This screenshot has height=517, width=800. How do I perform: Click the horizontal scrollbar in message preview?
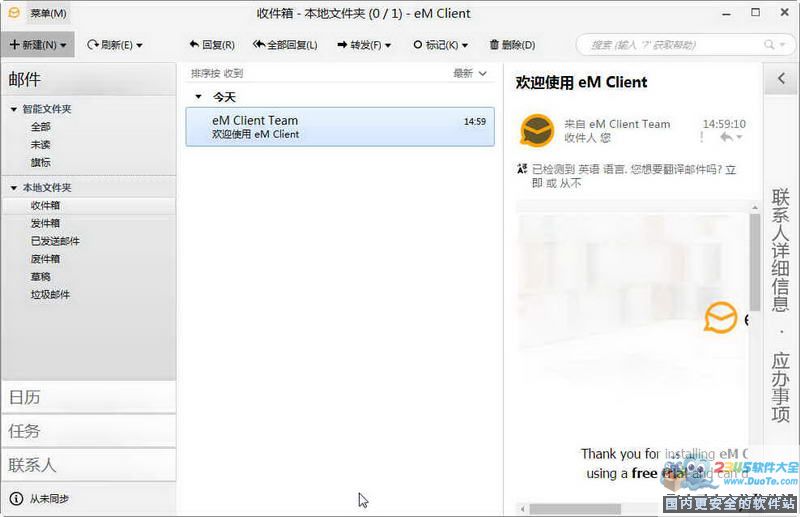coord(574,509)
